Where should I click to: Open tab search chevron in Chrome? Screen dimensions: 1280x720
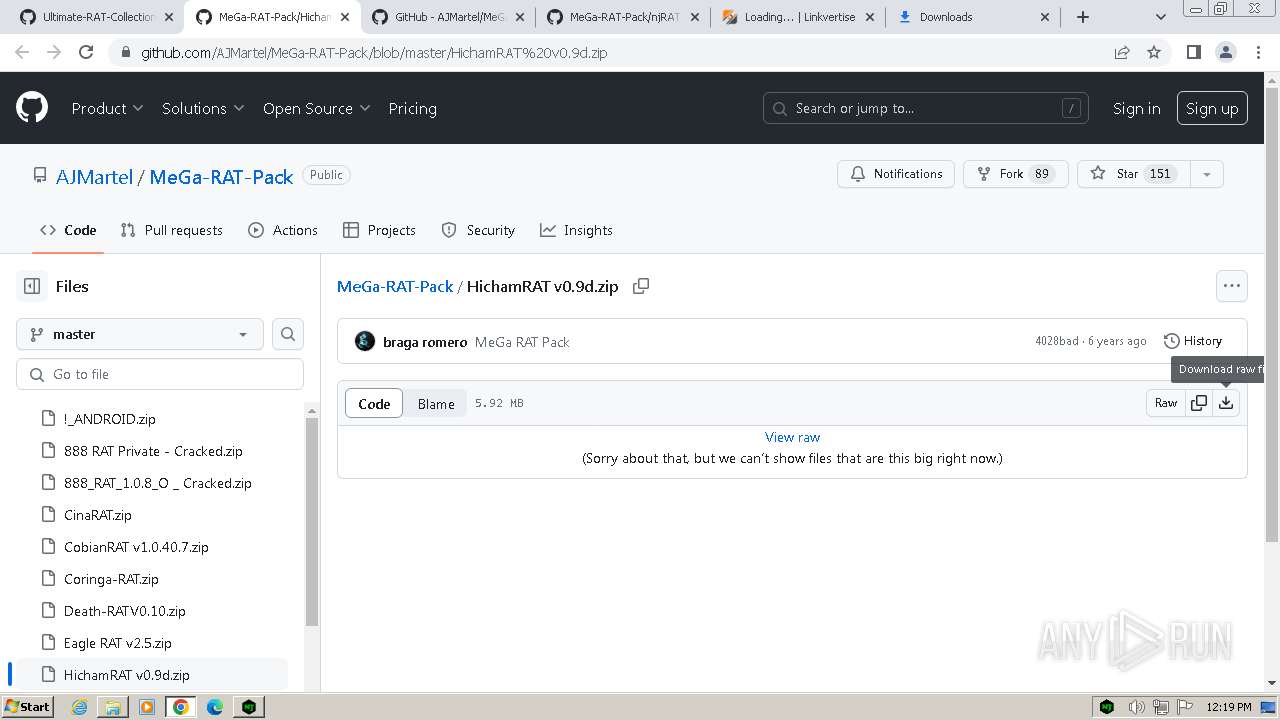tap(1160, 17)
